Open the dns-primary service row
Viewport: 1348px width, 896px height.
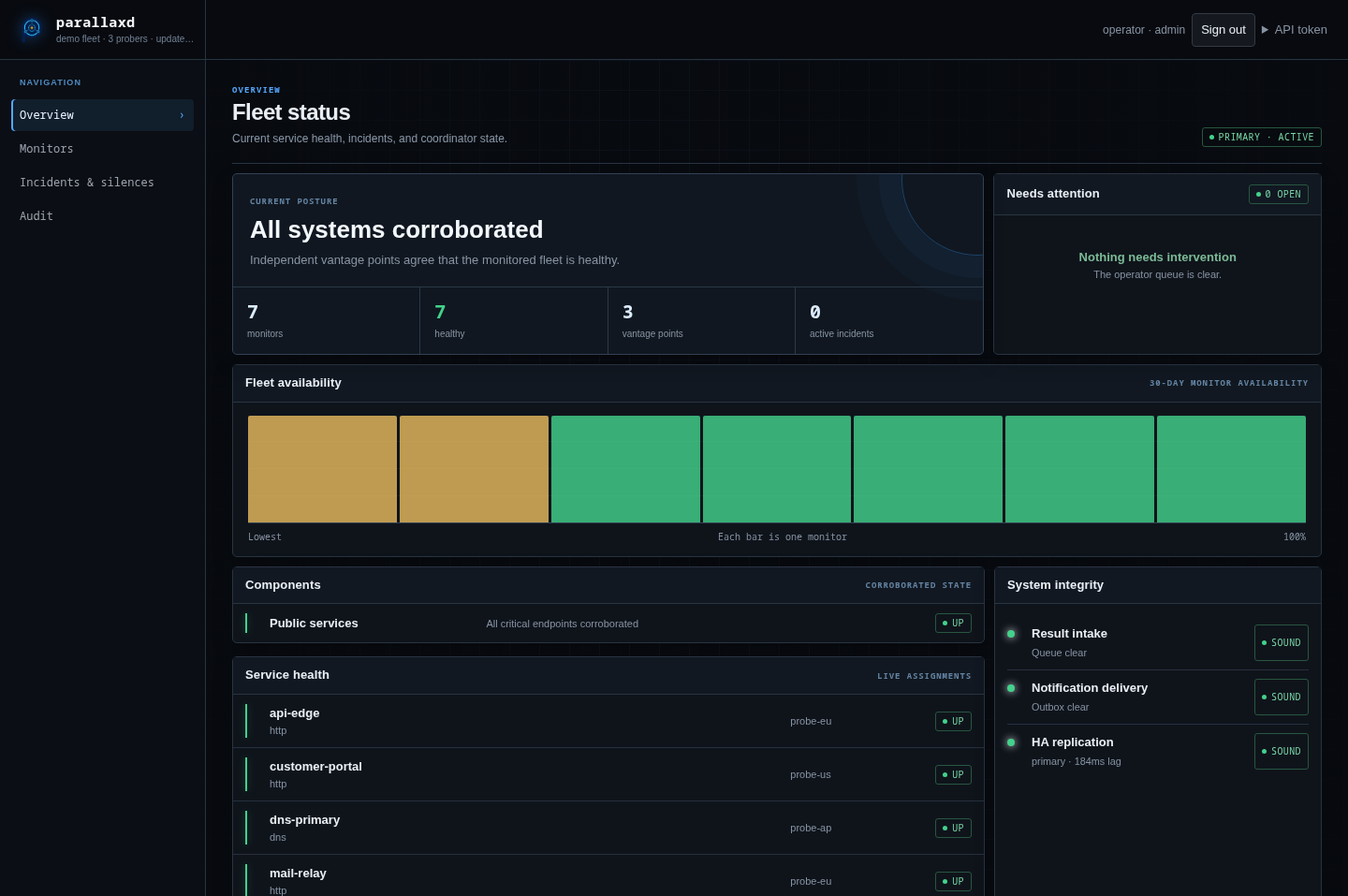[x=608, y=828]
